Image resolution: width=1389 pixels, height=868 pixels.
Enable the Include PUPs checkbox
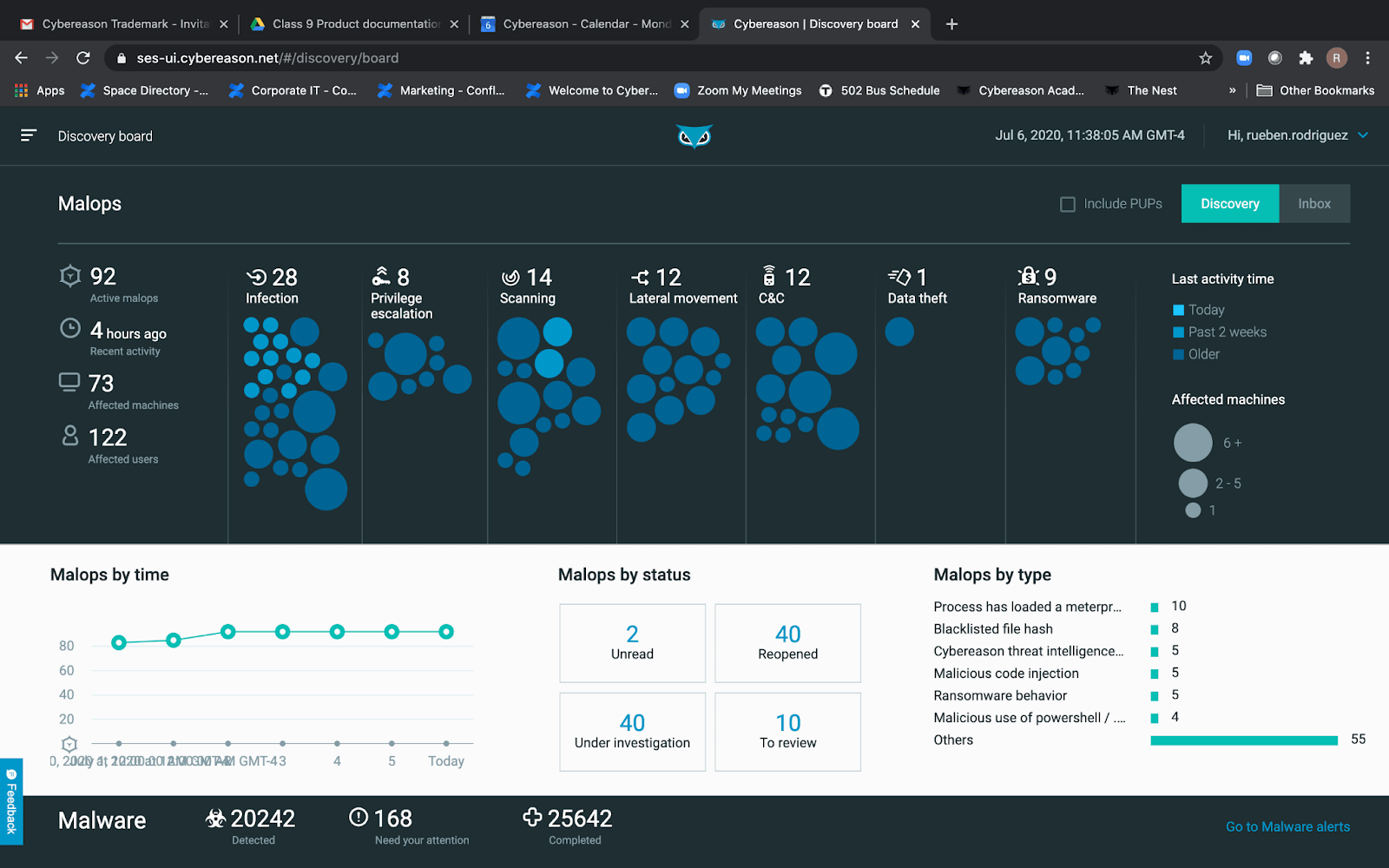pyautogui.click(x=1067, y=203)
